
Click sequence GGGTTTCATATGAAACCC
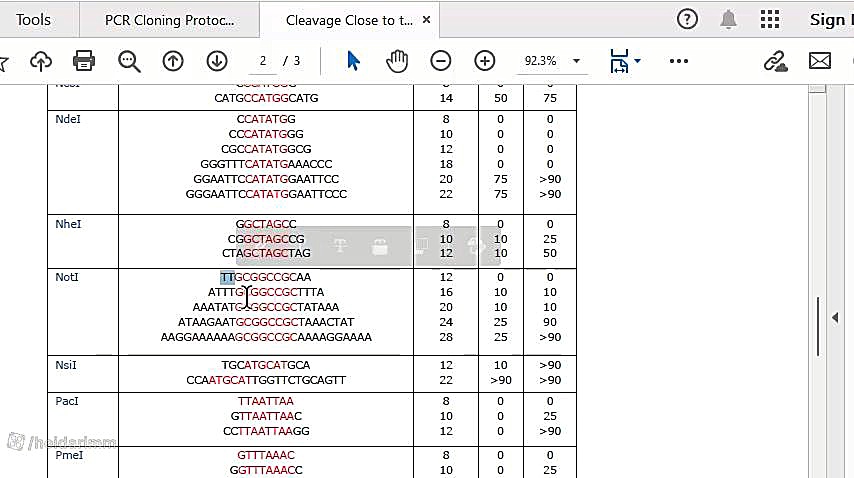pos(266,164)
